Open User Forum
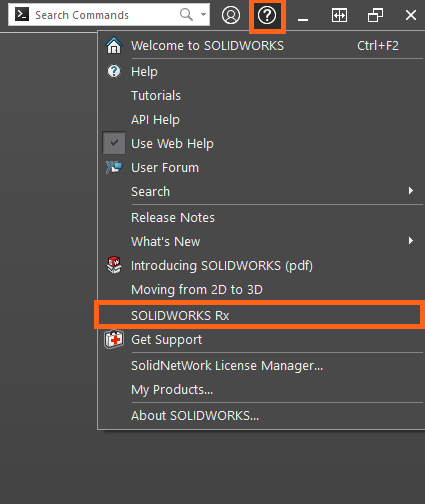 (x=261, y=168)
